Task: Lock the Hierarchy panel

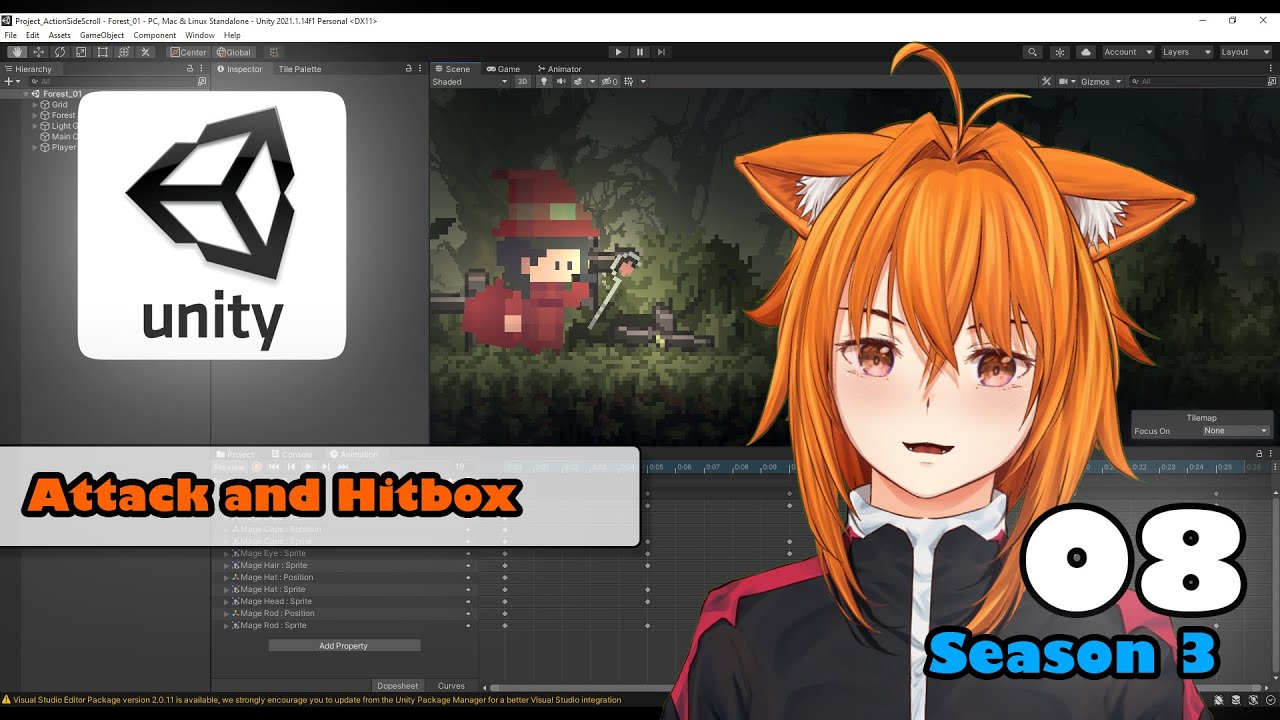Action: click(x=190, y=69)
